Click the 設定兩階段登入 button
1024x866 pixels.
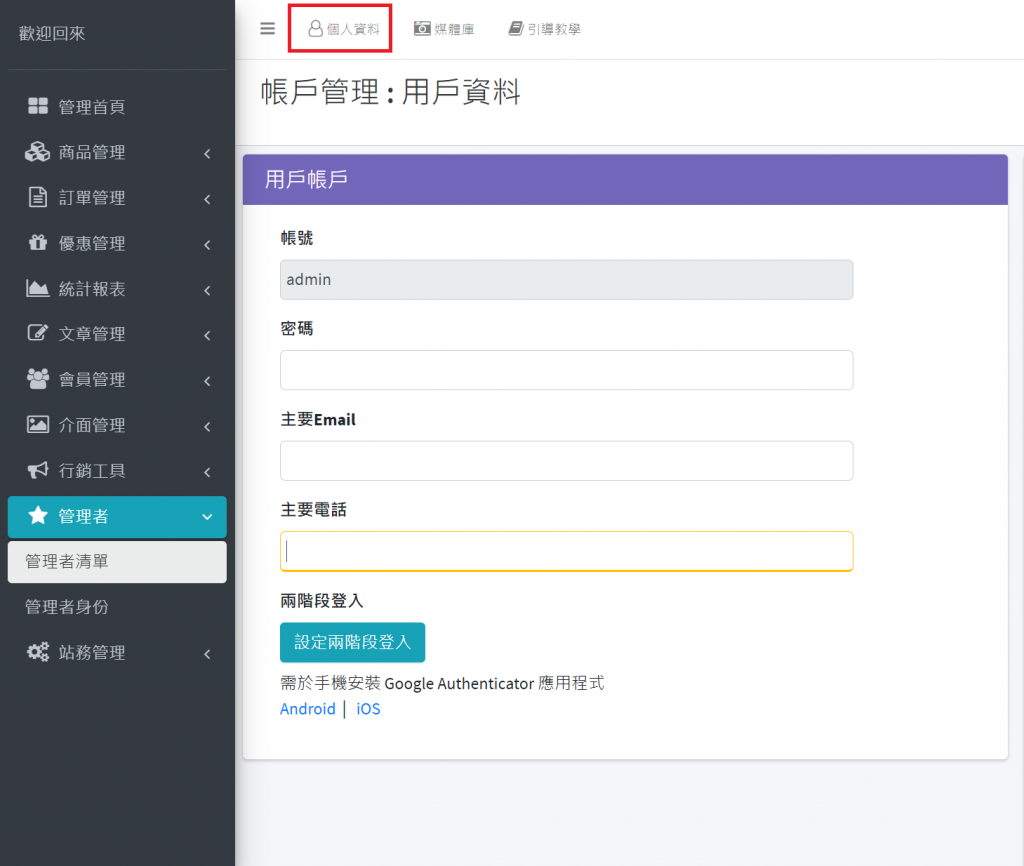point(353,642)
